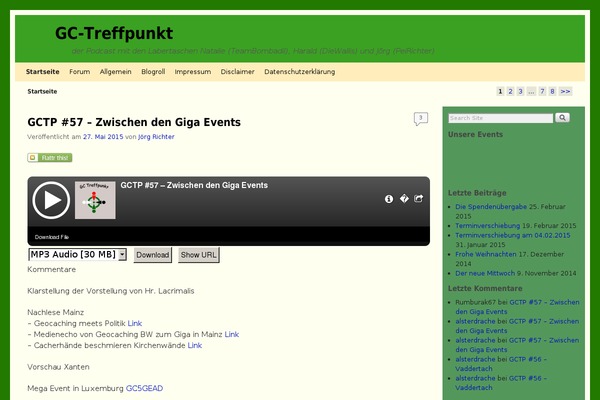This screenshot has height=400, width=600.
Task: Click the Flattr this! button
Action: (50, 158)
